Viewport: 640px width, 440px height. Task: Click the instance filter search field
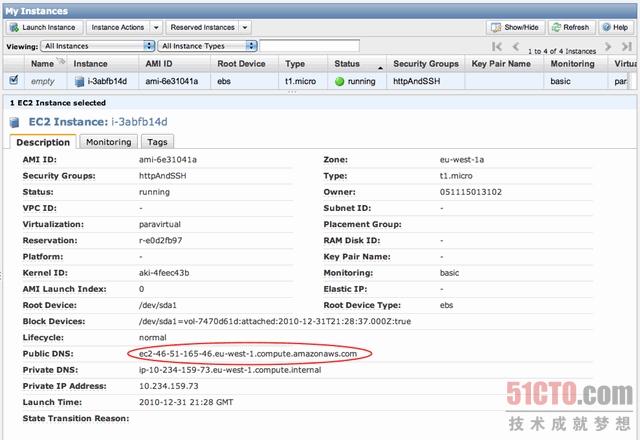click(309, 46)
